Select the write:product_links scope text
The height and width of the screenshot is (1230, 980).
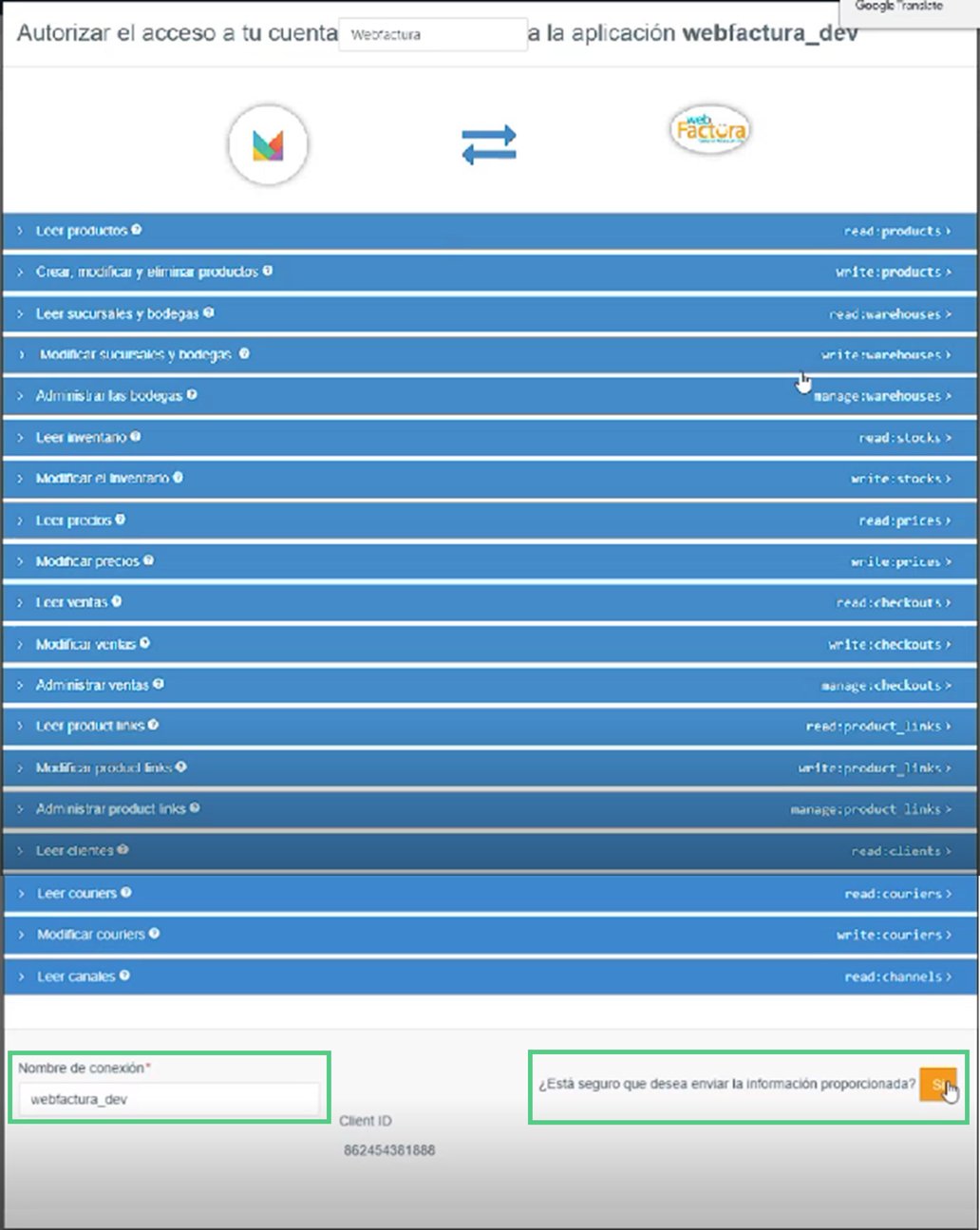pos(869,767)
